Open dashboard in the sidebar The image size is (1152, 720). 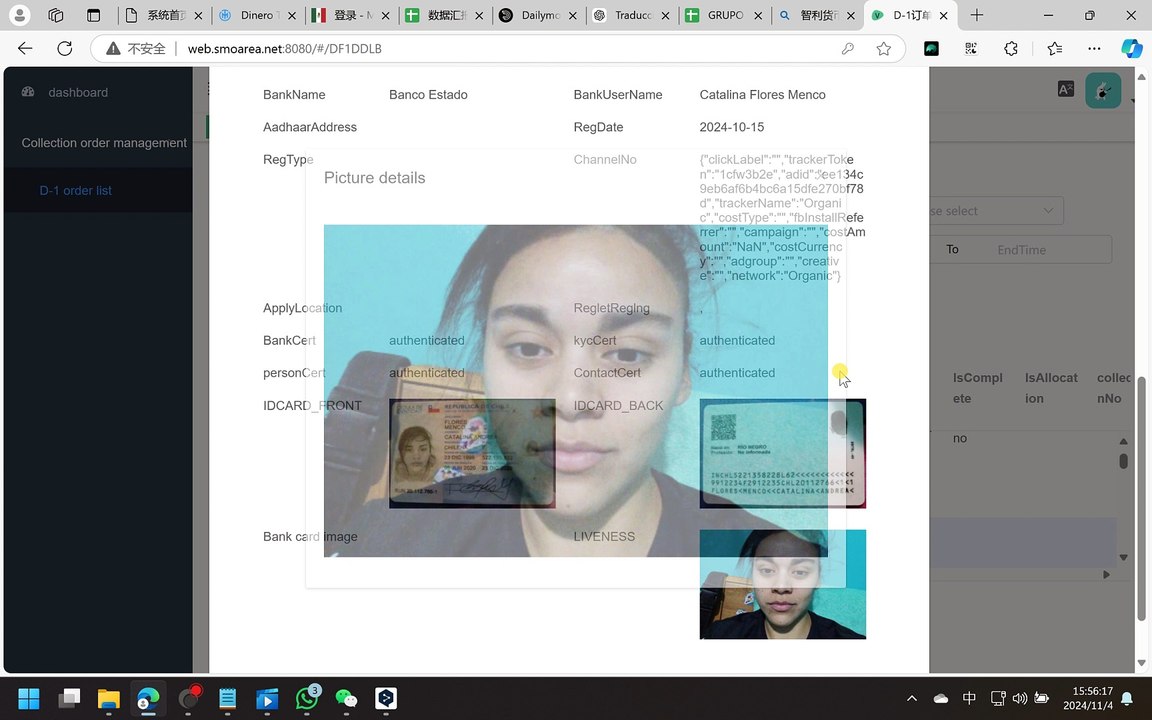[x=78, y=93]
